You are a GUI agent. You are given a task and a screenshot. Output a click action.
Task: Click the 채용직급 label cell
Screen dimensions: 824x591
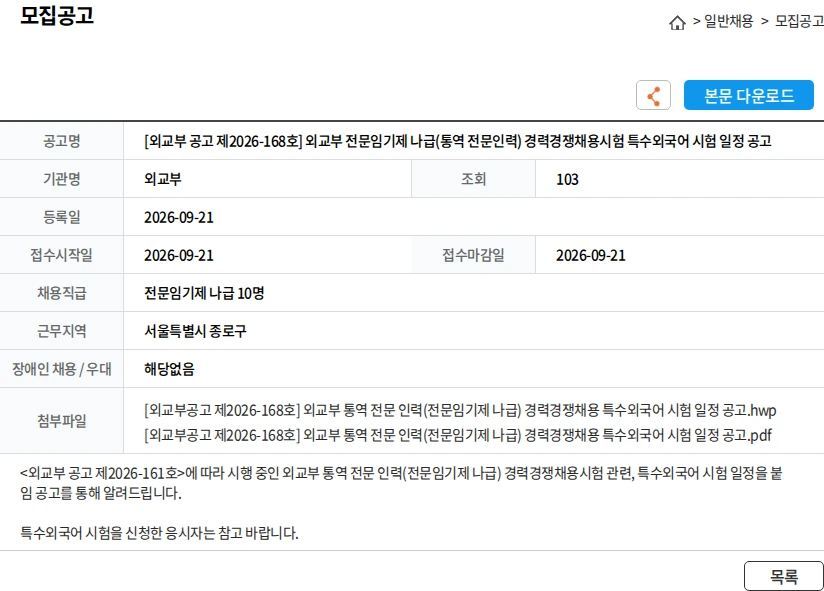(61, 293)
